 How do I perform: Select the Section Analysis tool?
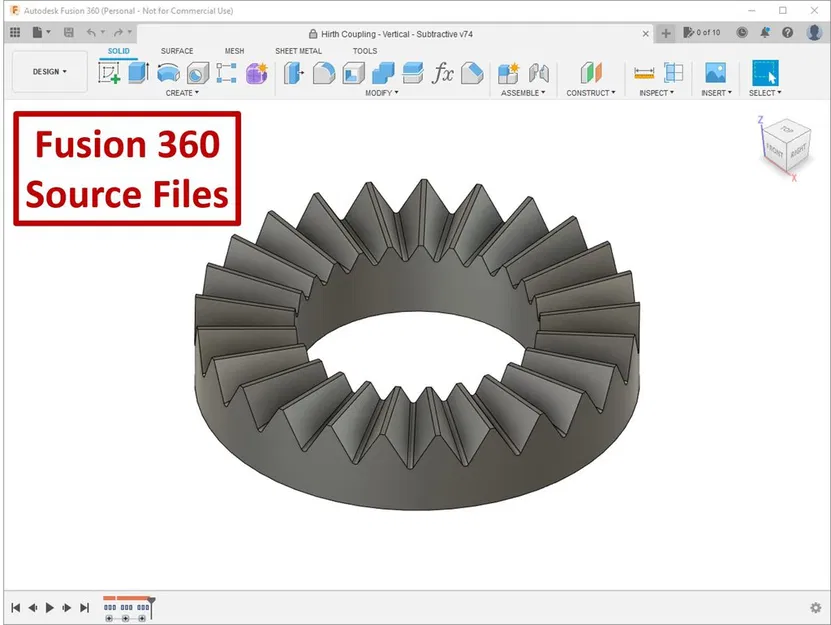(674, 73)
